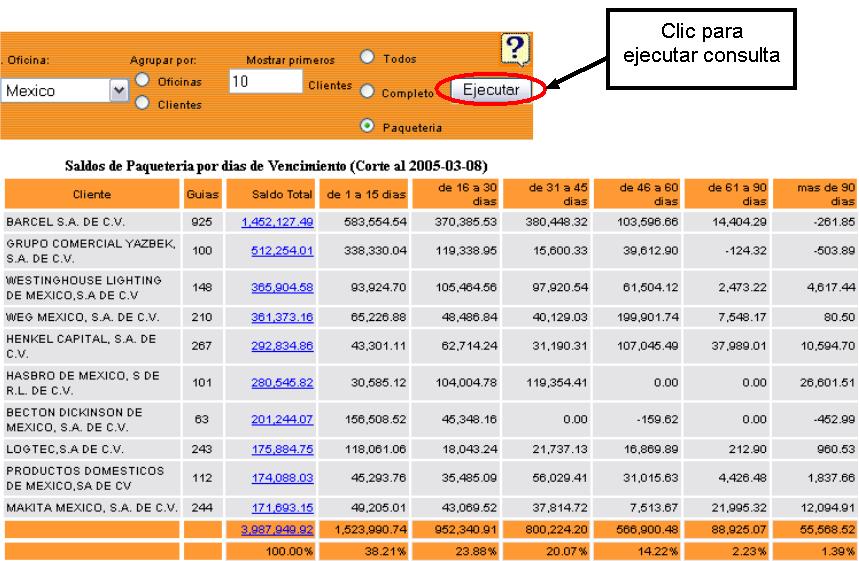Open Makita saldo 171,693.15 link
Screen dimensions: 859x561
tap(282, 508)
